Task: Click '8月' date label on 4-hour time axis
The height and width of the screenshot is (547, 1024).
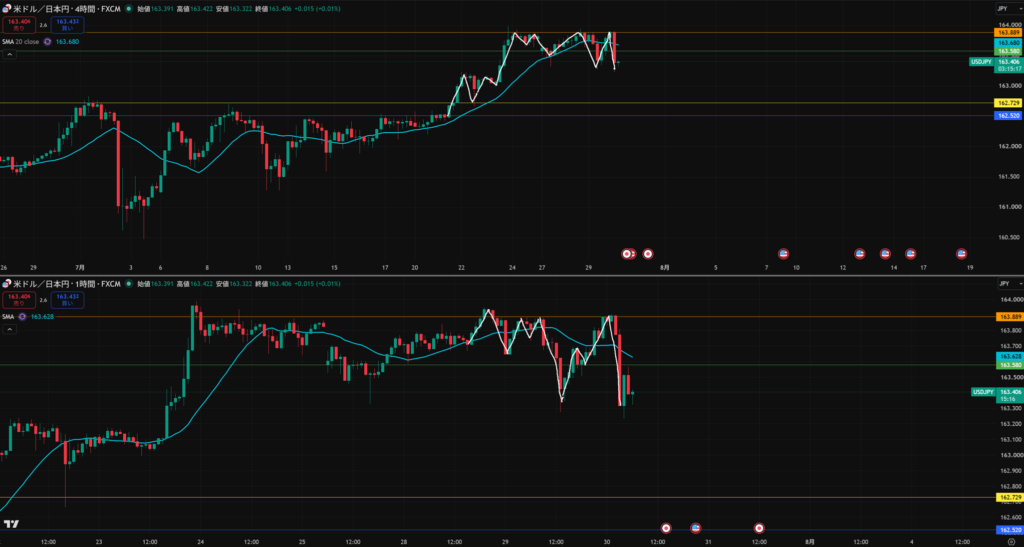Action: [x=664, y=268]
